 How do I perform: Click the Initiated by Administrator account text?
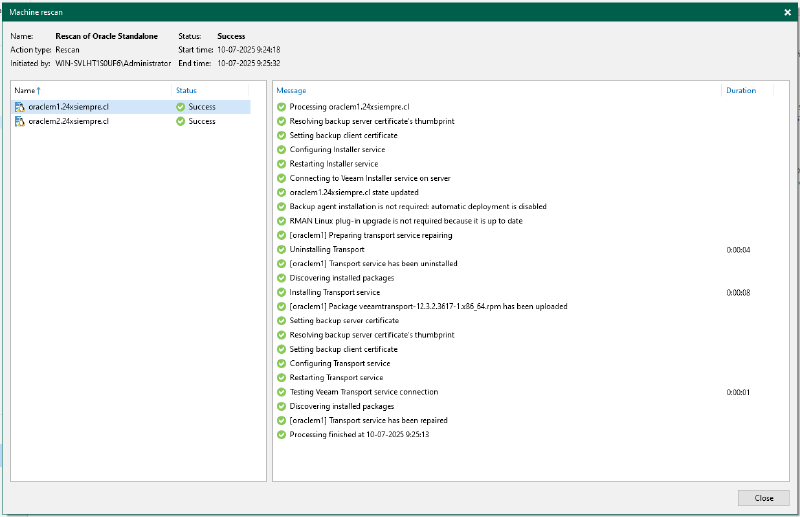[113, 63]
